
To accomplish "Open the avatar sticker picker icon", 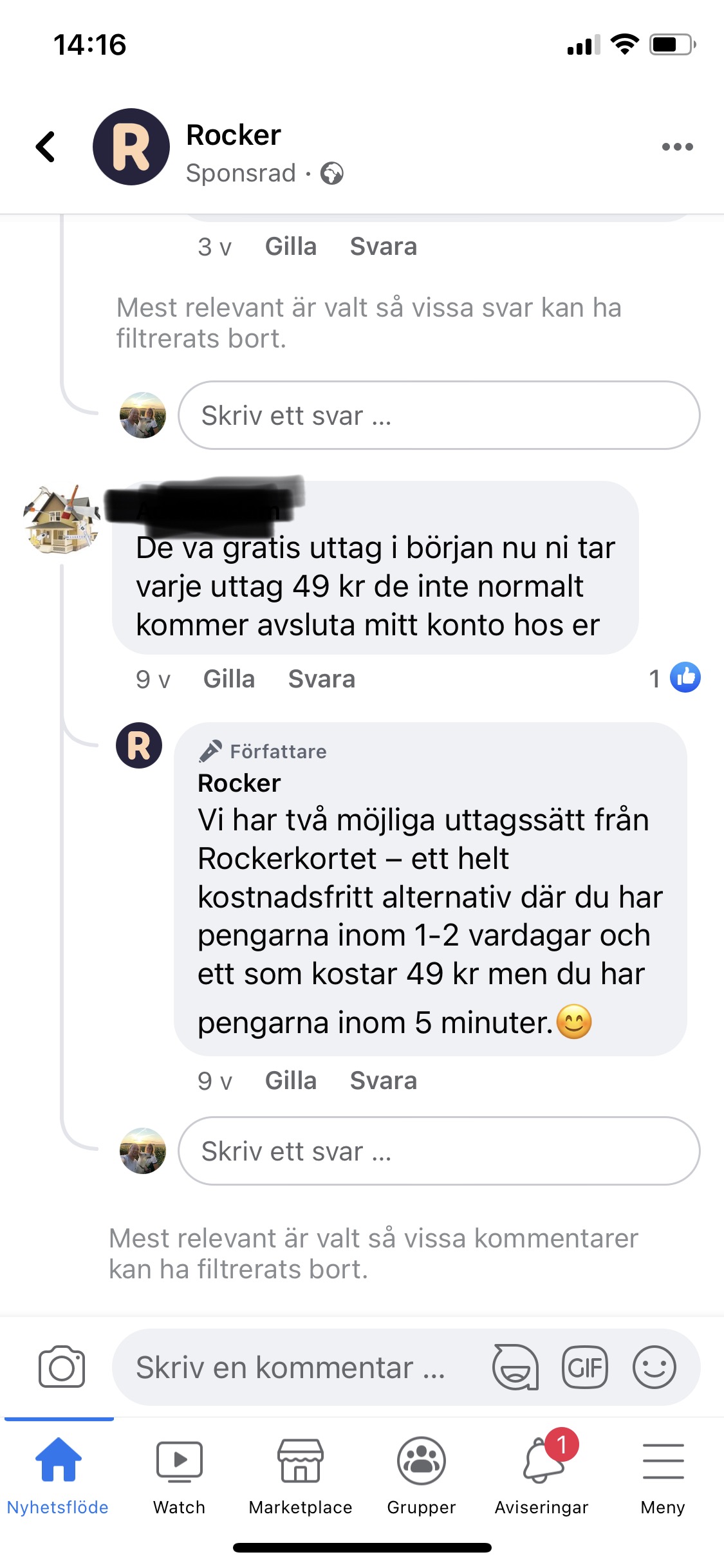I will 515,1367.
